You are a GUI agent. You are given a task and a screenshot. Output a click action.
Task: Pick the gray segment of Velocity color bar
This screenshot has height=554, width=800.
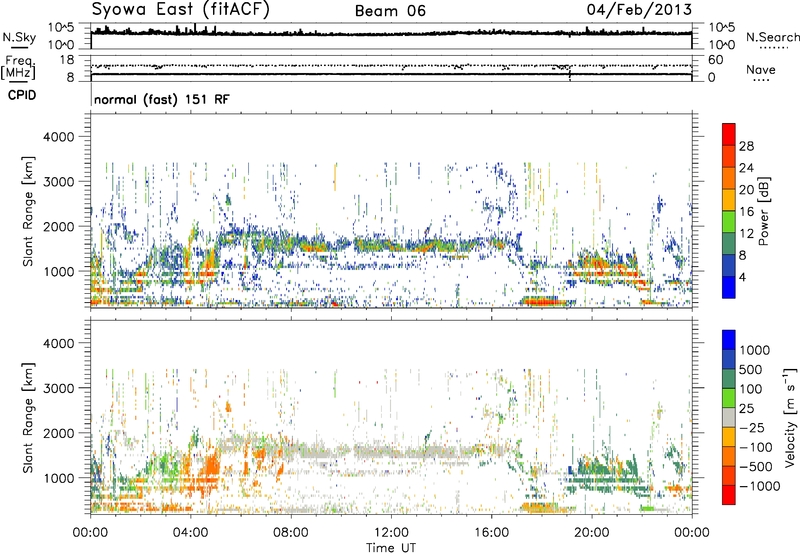(x=729, y=417)
